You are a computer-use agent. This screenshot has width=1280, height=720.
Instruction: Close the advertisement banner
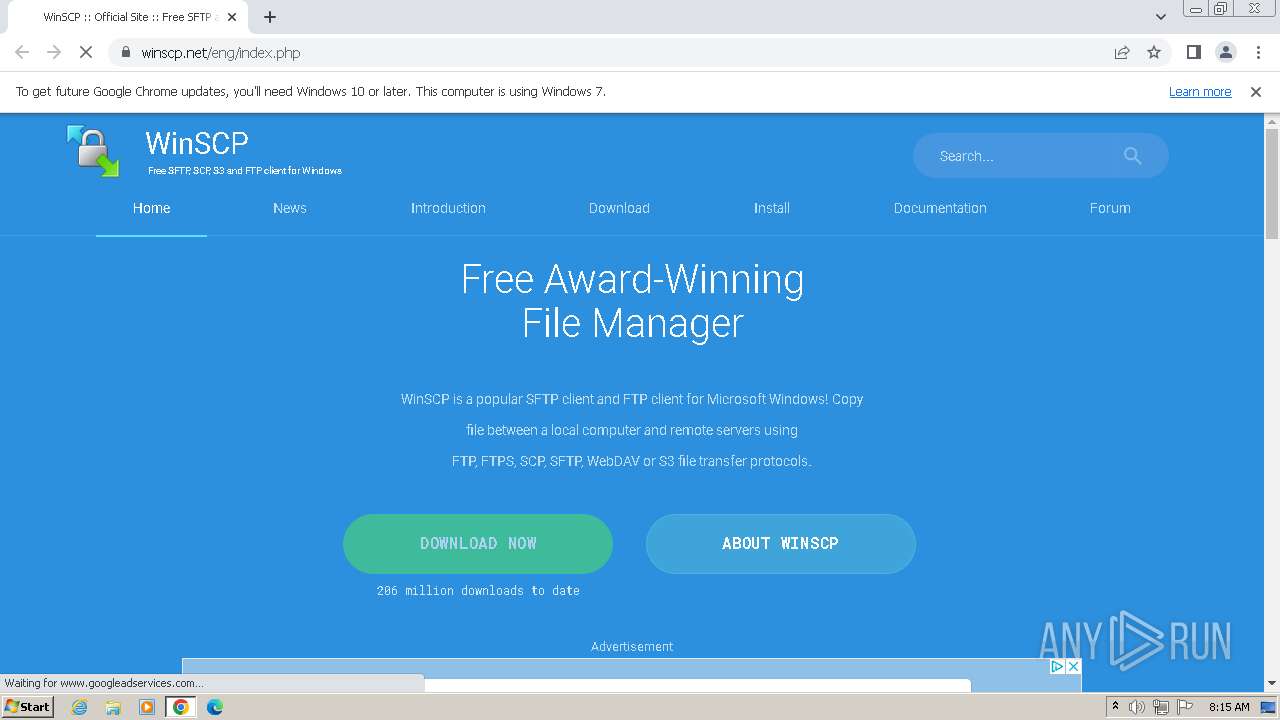click(1073, 666)
